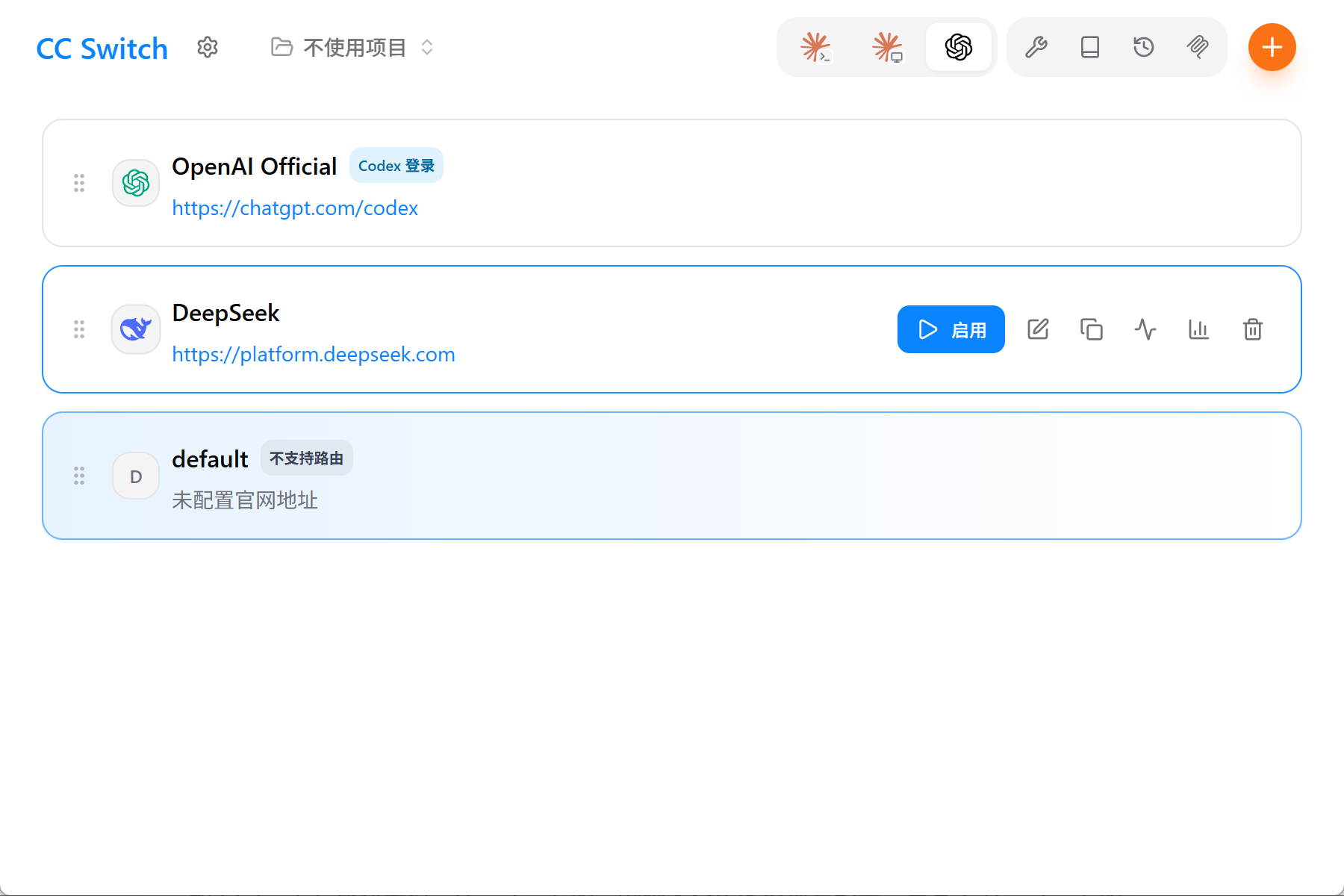The height and width of the screenshot is (896, 1344).
Task: Delete the DeepSeek provider
Action: [x=1253, y=329]
